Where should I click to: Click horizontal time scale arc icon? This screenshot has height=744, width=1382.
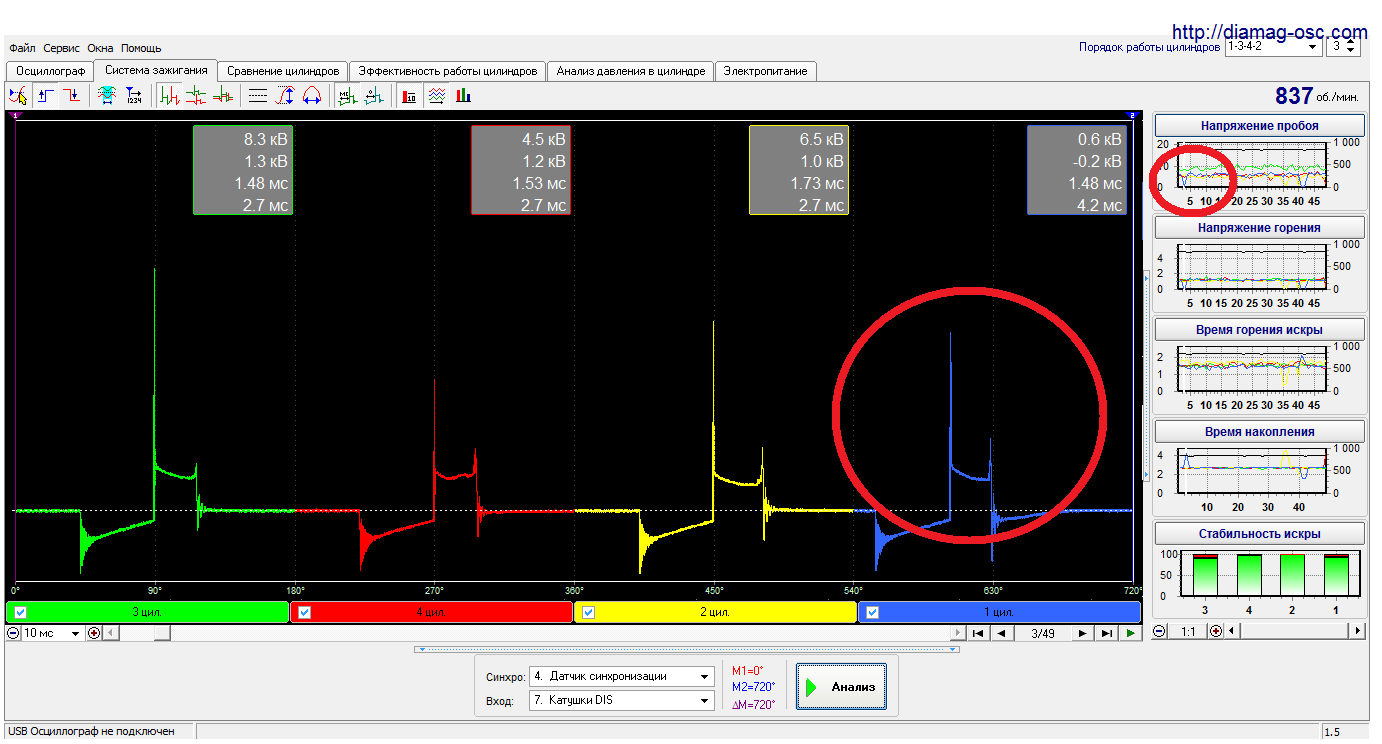click(311, 96)
